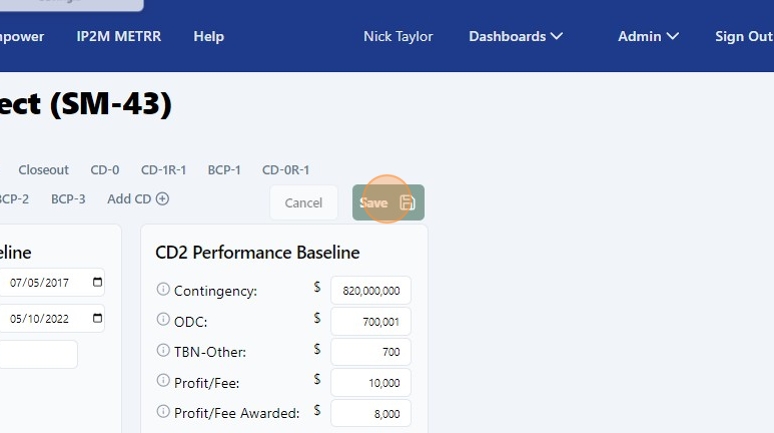Click the TBN-Other info icon
Screen dimensions: 774x433
(x=163, y=351)
